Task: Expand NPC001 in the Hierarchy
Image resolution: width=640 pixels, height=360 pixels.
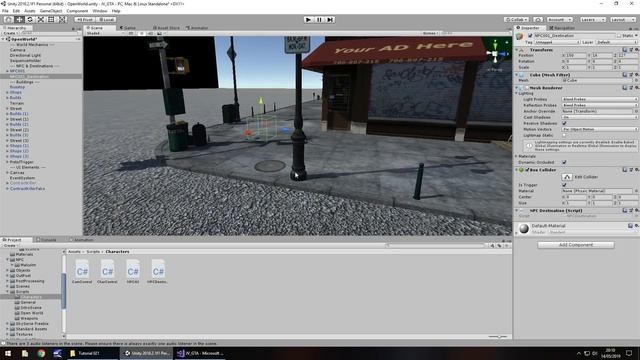Action: click(x=7, y=71)
